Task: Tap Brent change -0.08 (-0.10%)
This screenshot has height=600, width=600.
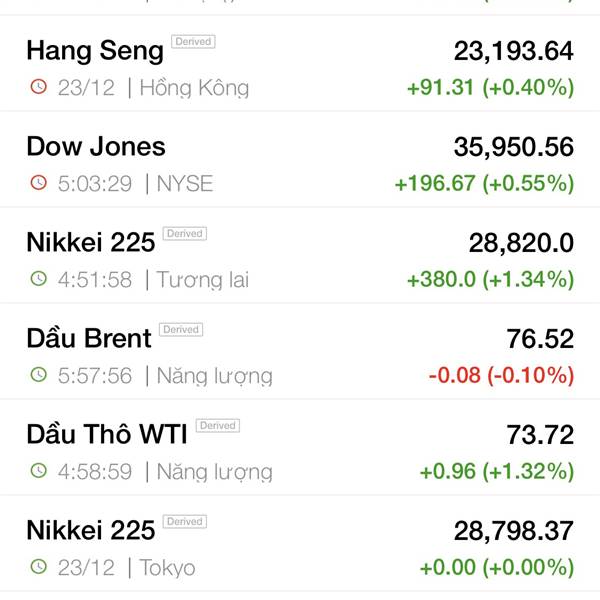Action: 502,375
